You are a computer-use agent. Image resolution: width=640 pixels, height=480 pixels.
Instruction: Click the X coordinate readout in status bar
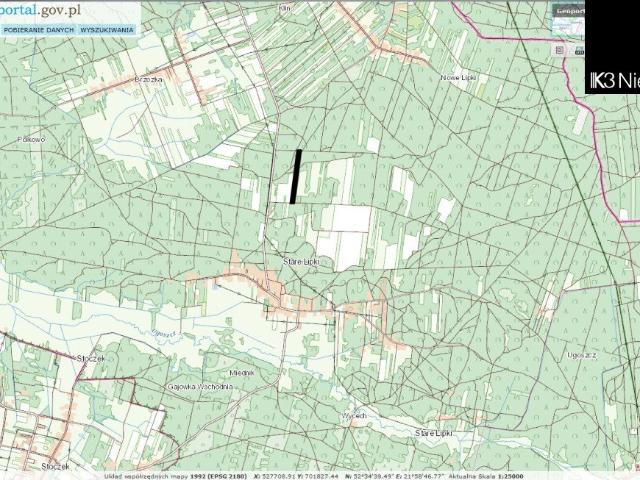click(283, 475)
